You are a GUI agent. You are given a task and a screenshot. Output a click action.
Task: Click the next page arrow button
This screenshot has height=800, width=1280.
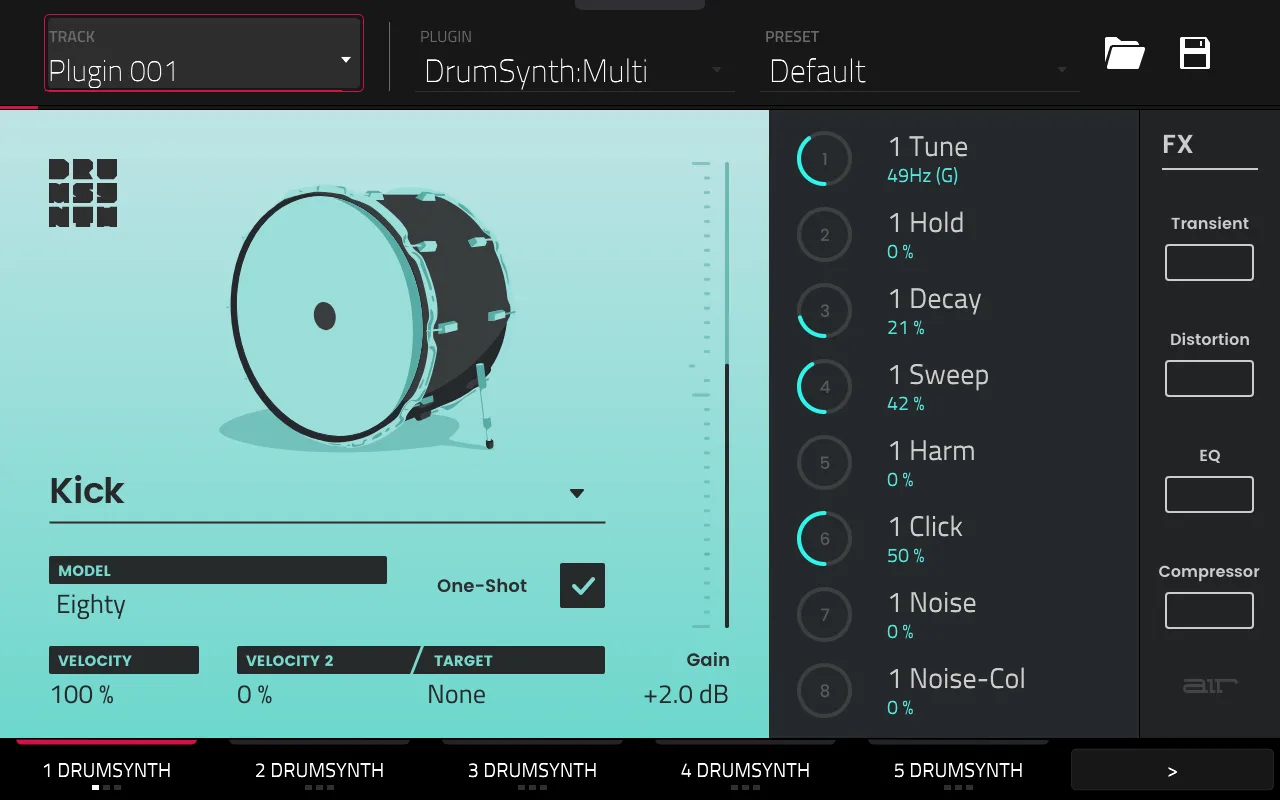(x=1172, y=771)
